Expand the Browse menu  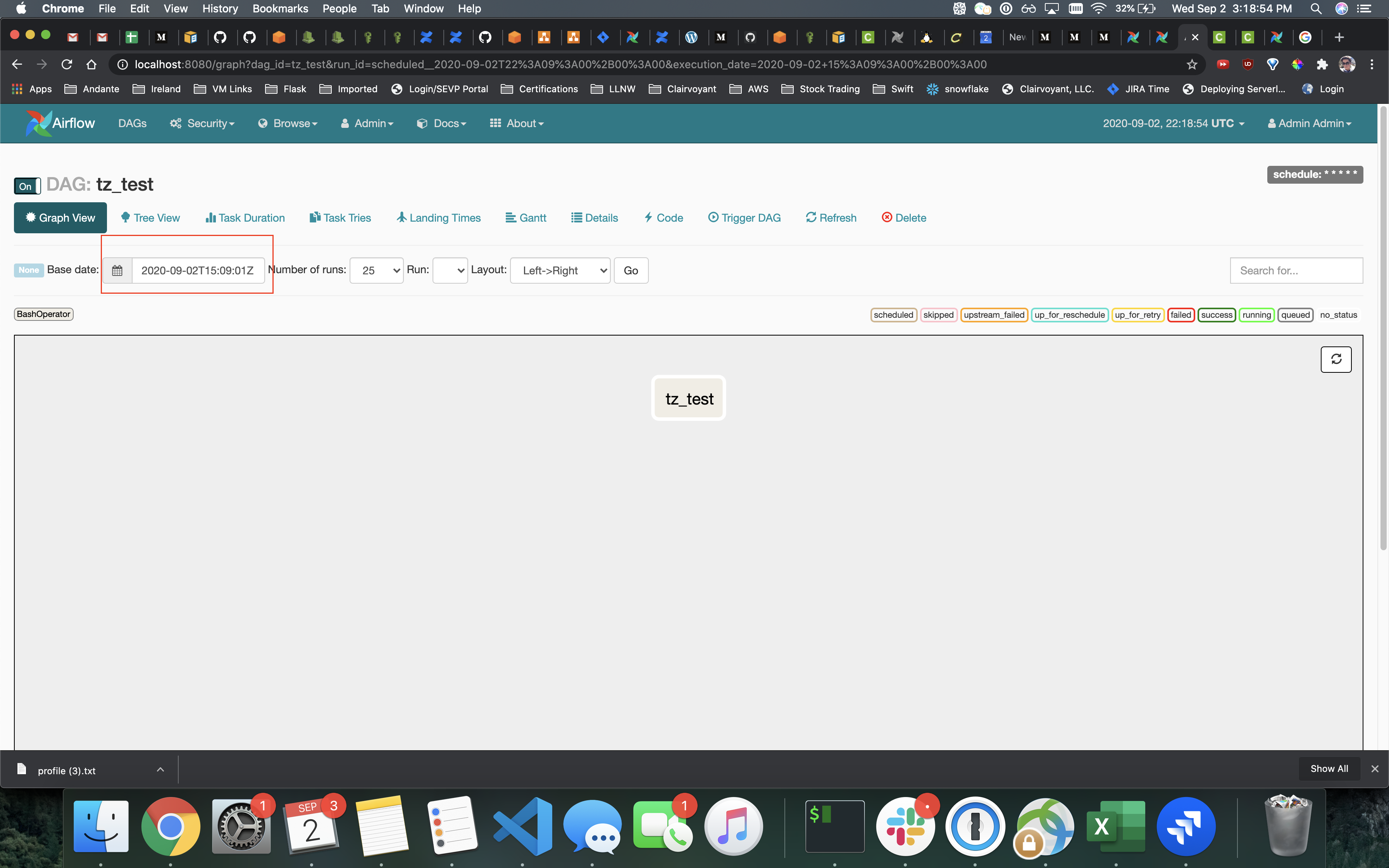point(288,124)
